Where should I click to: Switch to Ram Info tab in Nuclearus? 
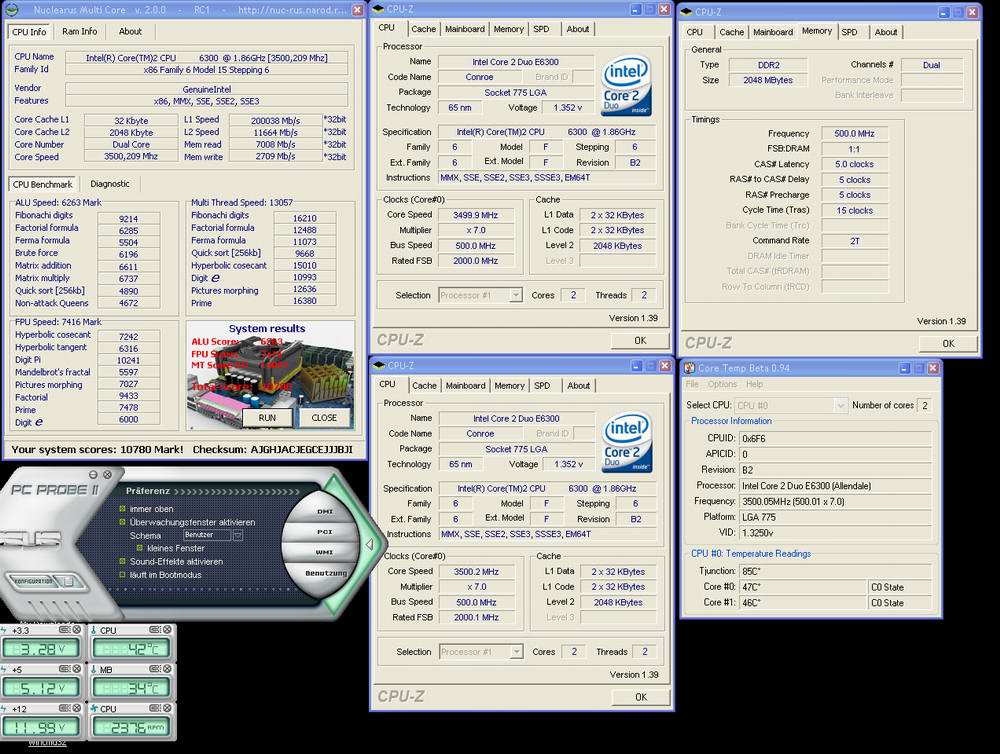80,31
